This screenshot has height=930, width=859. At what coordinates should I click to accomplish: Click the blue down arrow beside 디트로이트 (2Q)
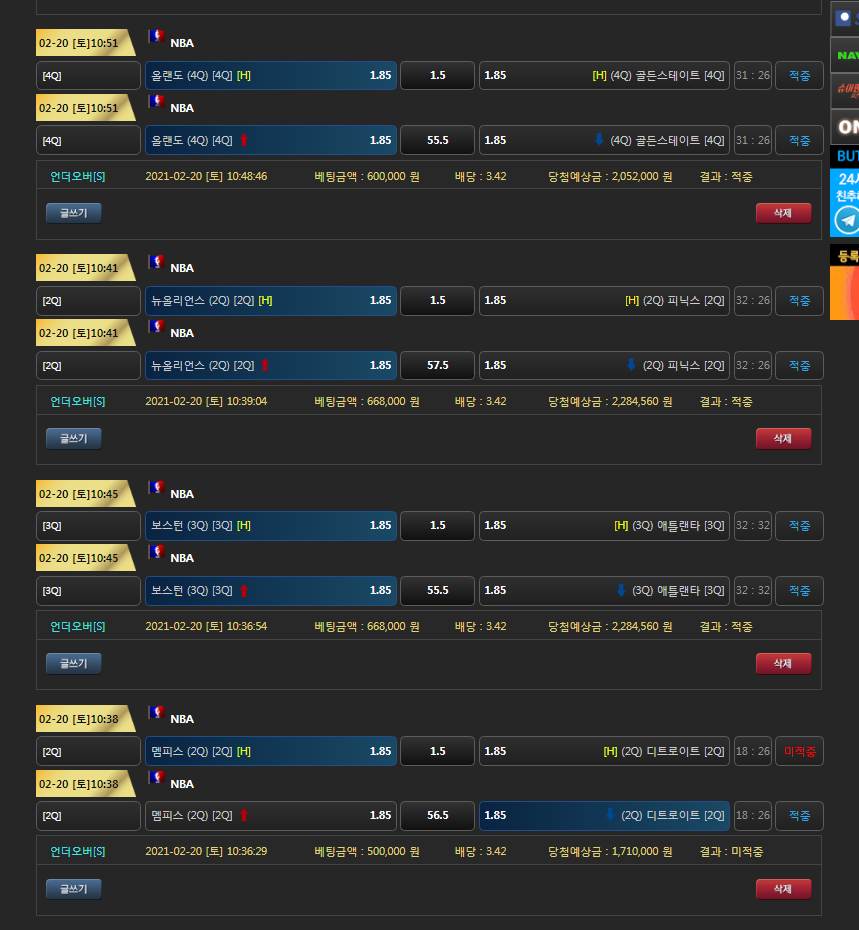610,815
